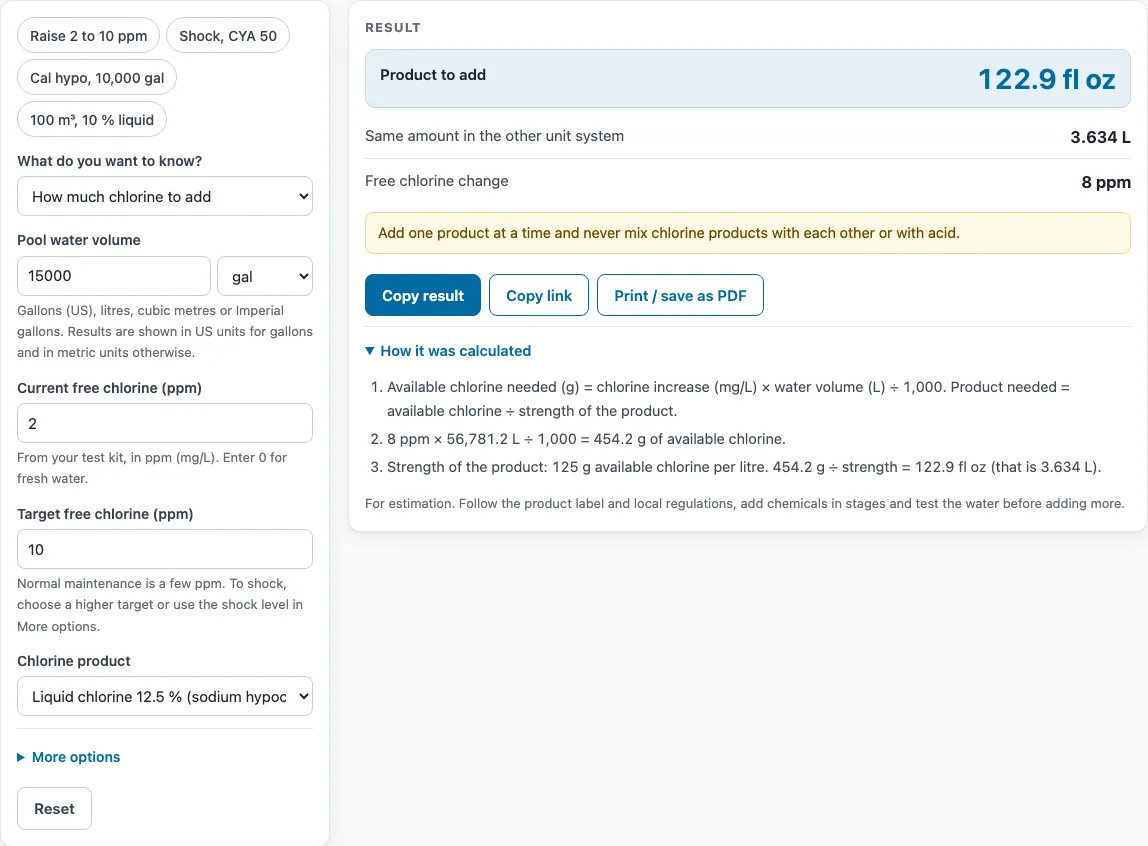
Task: Expand the More options section
Action: coord(69,757)
